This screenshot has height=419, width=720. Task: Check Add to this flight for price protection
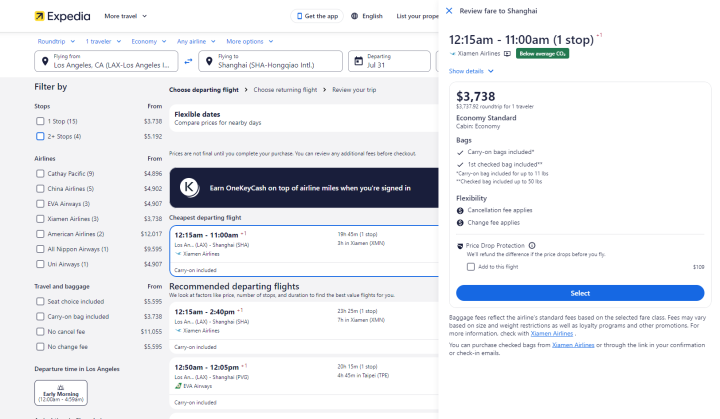[x=471, y=267]
